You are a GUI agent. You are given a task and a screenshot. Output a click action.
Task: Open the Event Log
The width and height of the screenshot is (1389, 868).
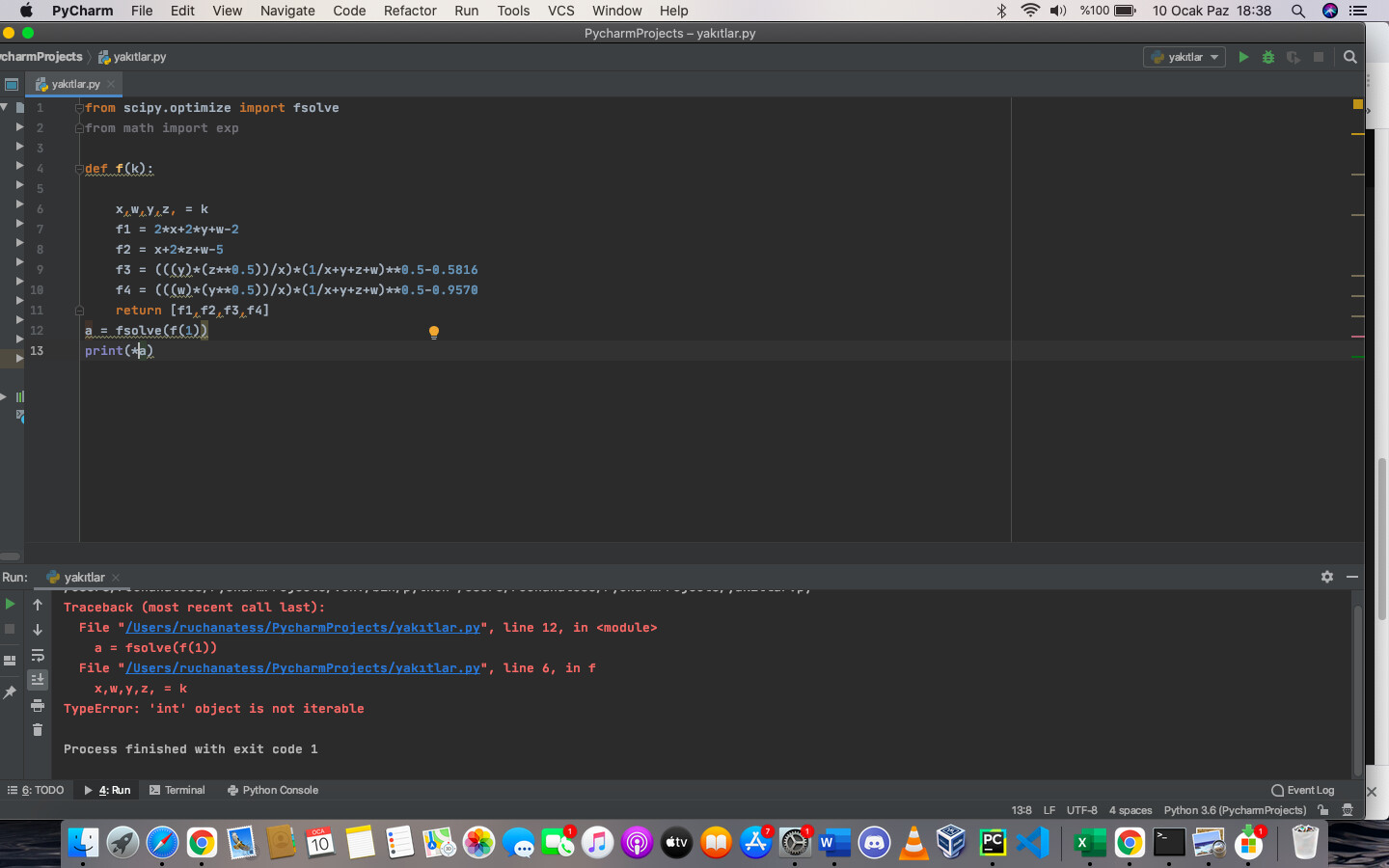[x=1303, y=790]
